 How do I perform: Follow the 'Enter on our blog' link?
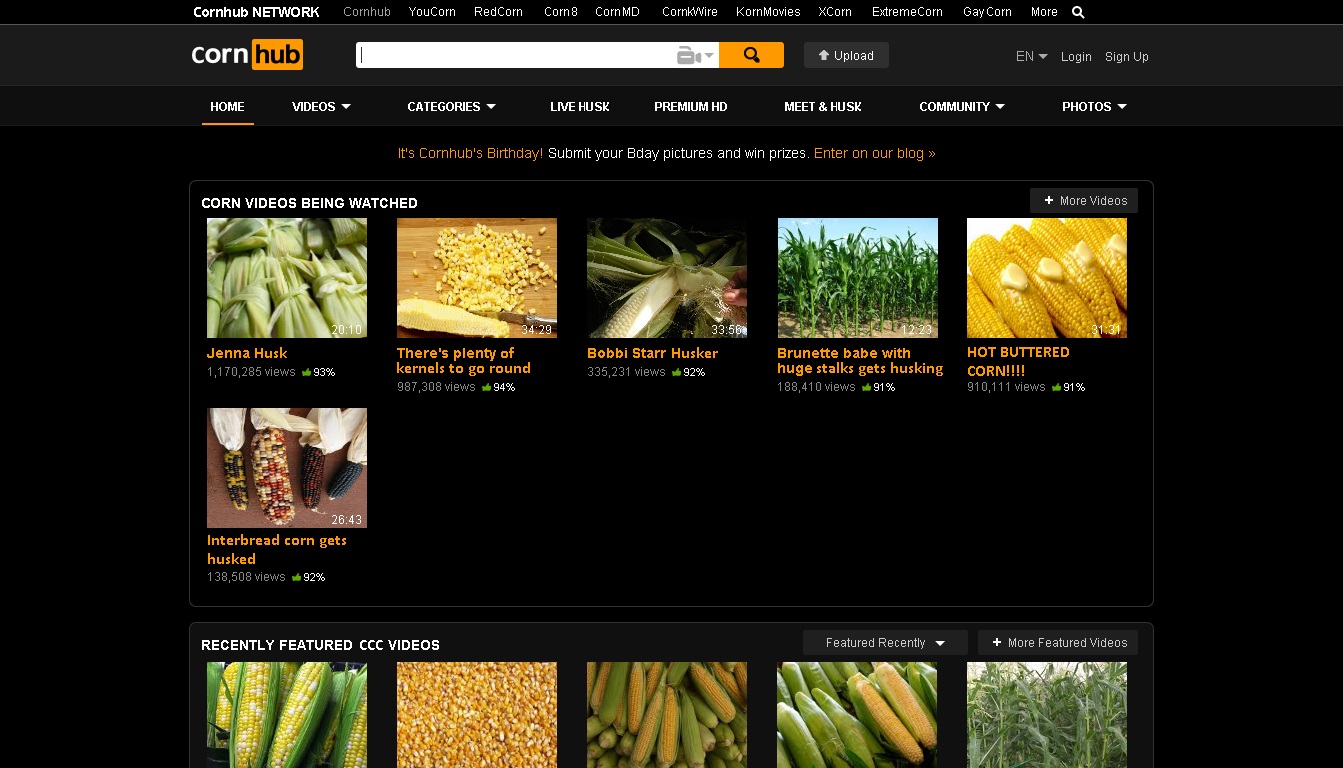click(874, 154)
